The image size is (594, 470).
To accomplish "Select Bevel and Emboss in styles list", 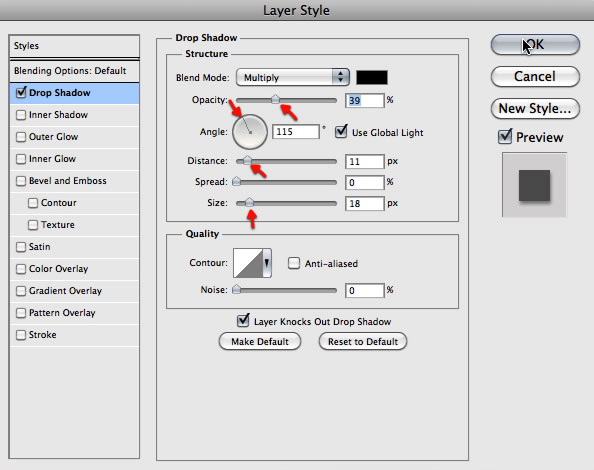I will (x=67, y=181).
